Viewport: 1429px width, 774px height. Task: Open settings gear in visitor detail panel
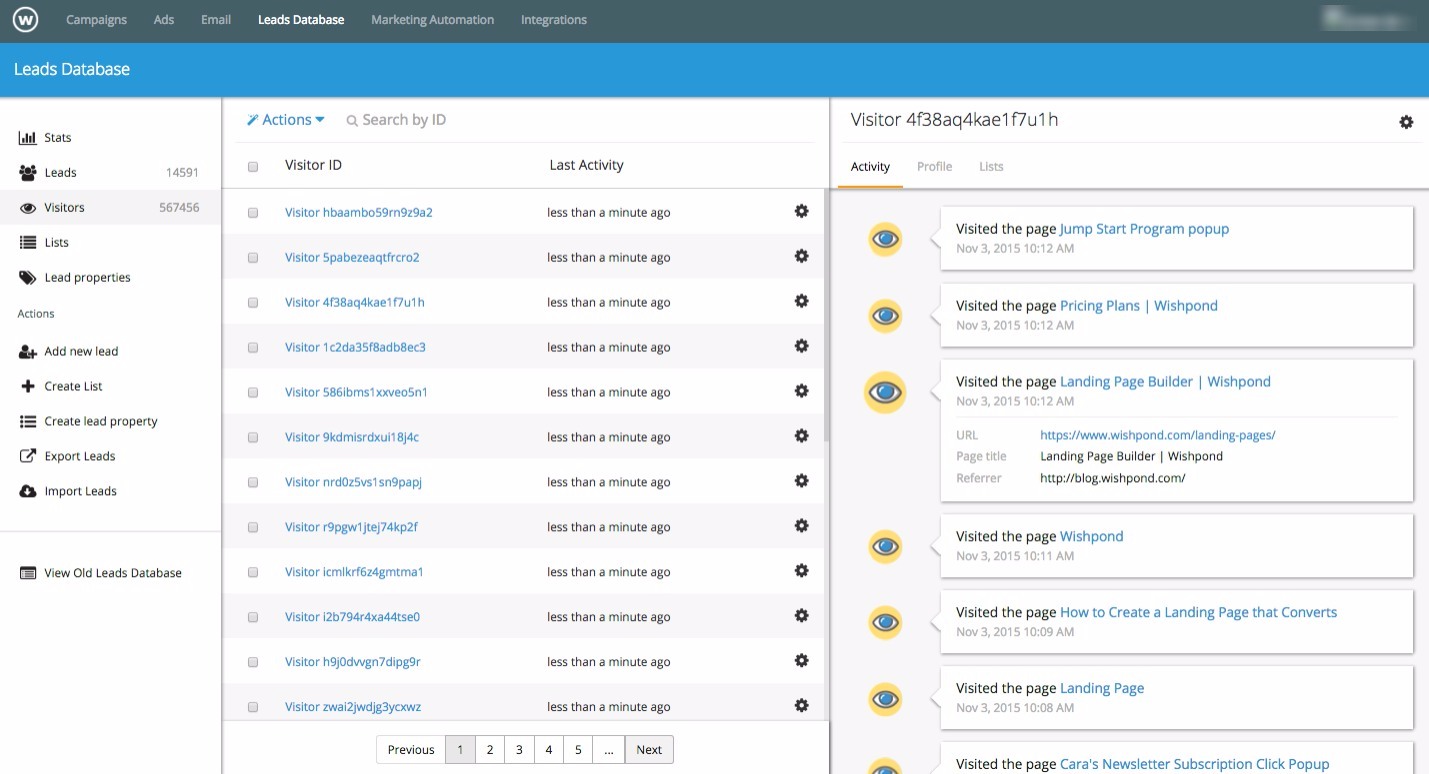(1406, 122)
